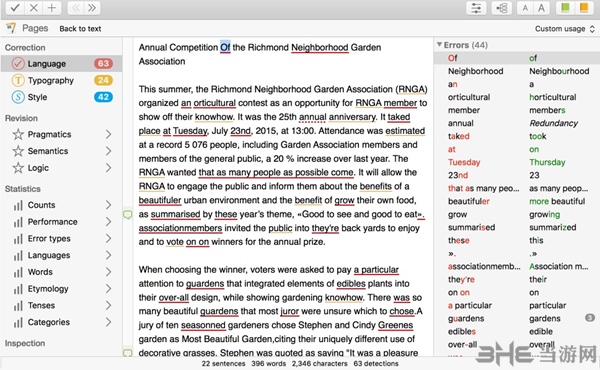Select the Language correction category
Image resolution: width=600 pixels, height=370 pixels.
(x=61, y=64)
